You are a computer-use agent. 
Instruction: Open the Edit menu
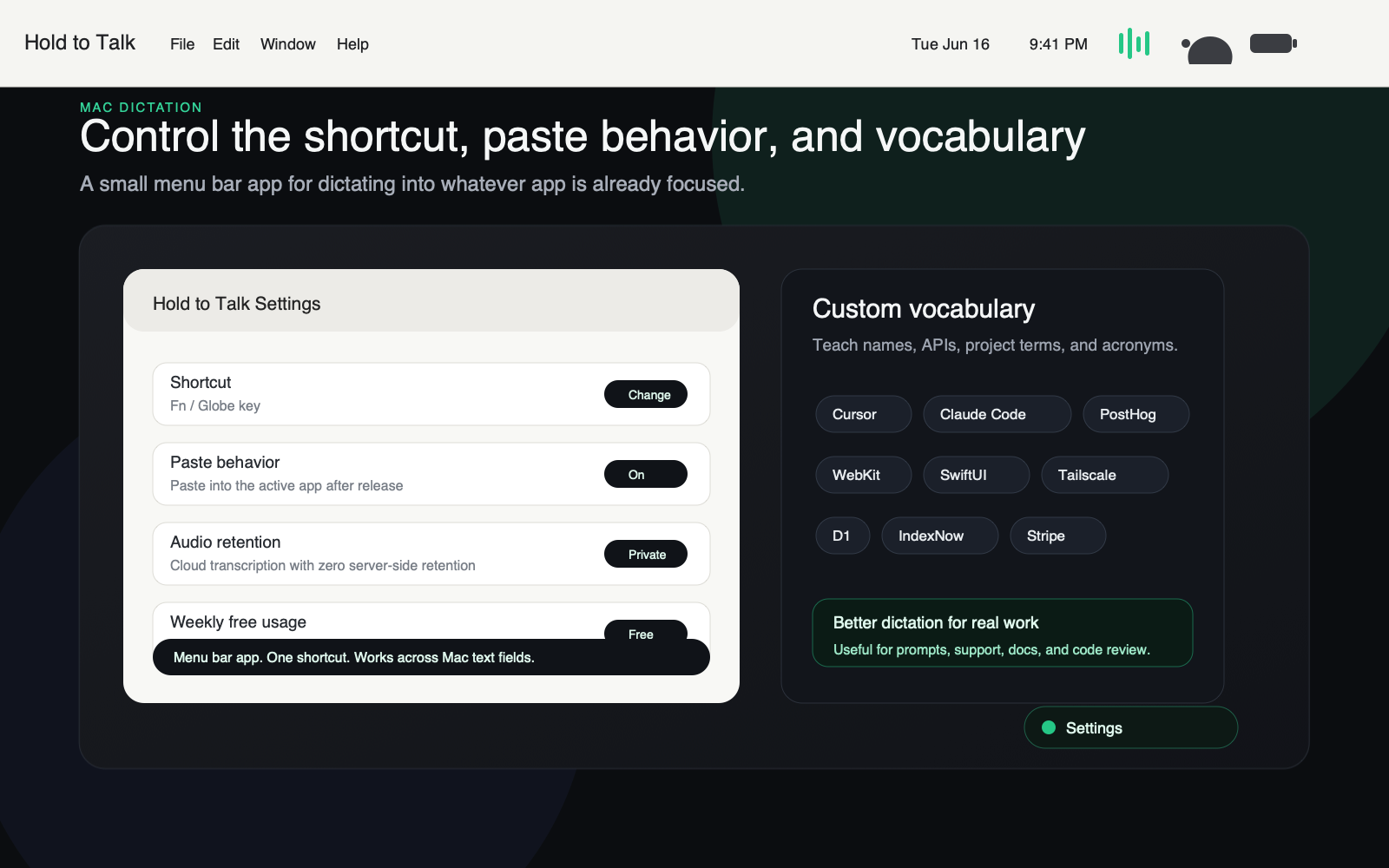click(x=226, y=44)
